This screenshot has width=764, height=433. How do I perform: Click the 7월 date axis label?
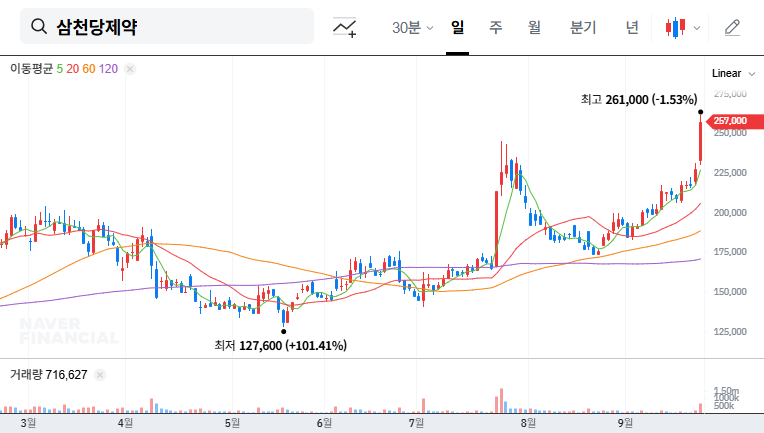click(416, 423)
